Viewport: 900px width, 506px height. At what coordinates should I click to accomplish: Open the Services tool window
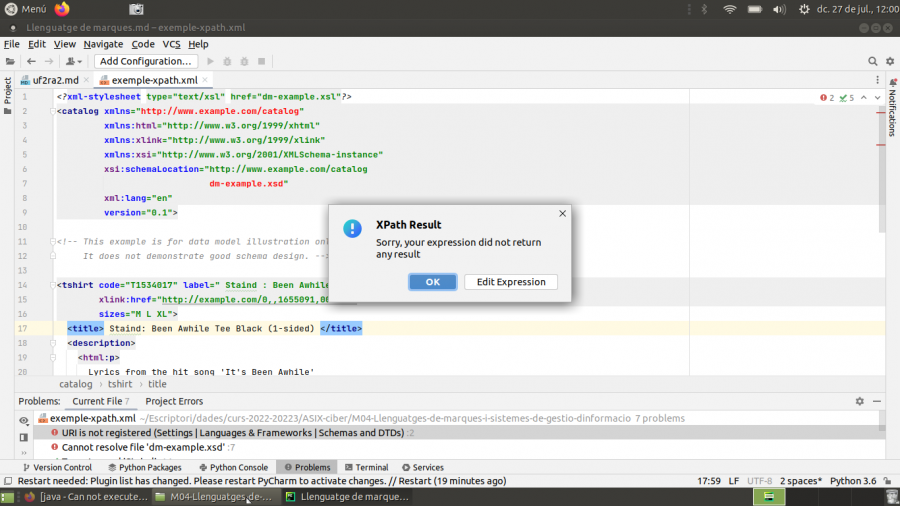point(423,468)
